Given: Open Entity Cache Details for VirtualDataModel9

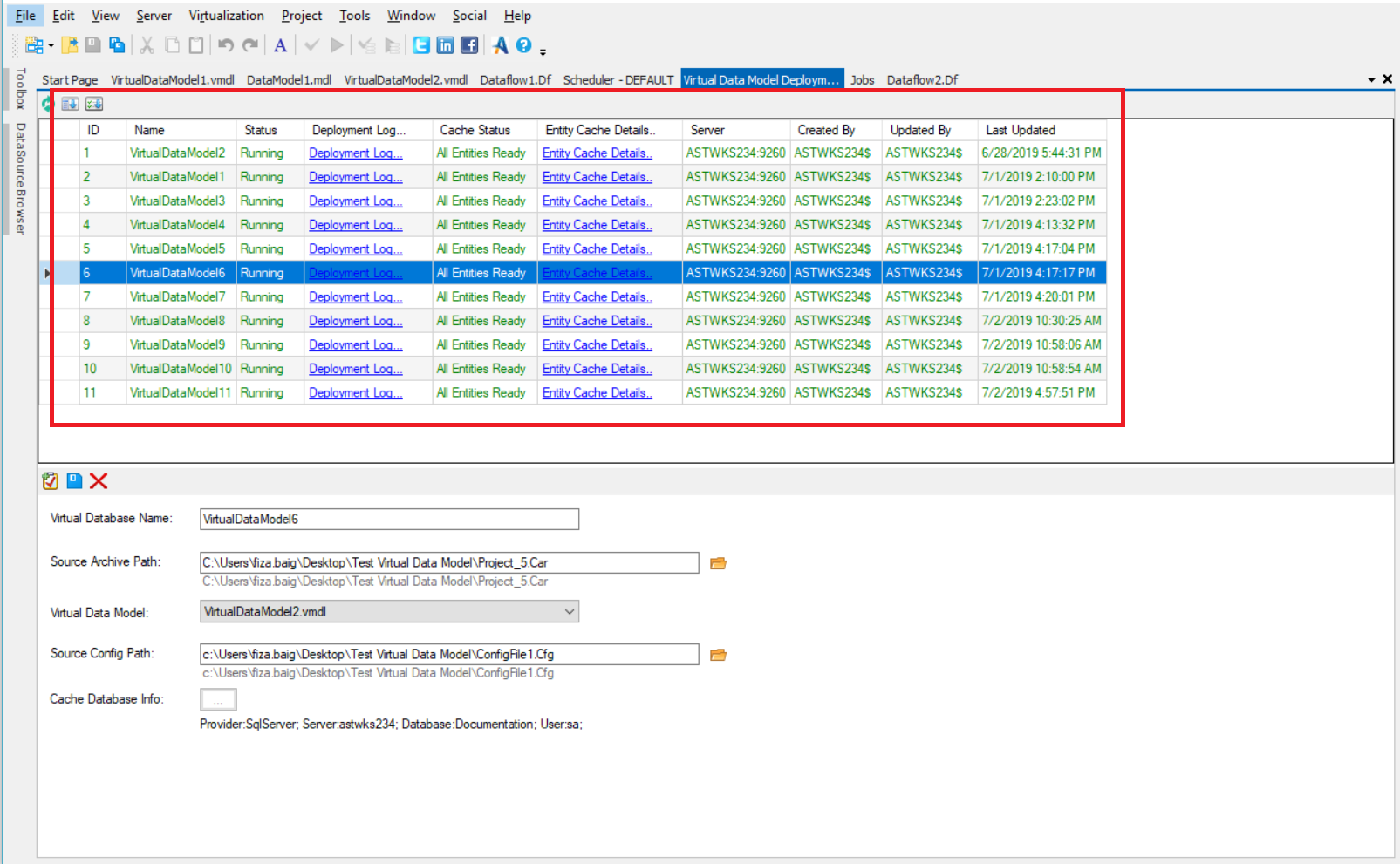Looking at the screenshot, I should (x=597, y=345).
